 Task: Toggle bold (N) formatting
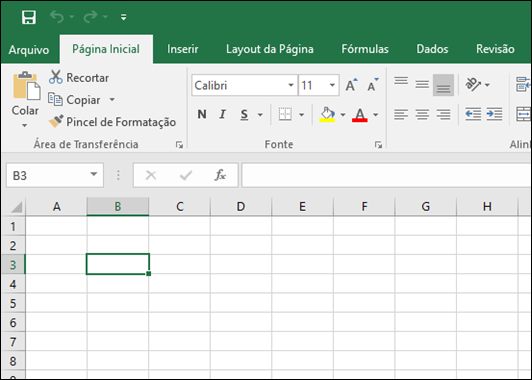point(202,114)
